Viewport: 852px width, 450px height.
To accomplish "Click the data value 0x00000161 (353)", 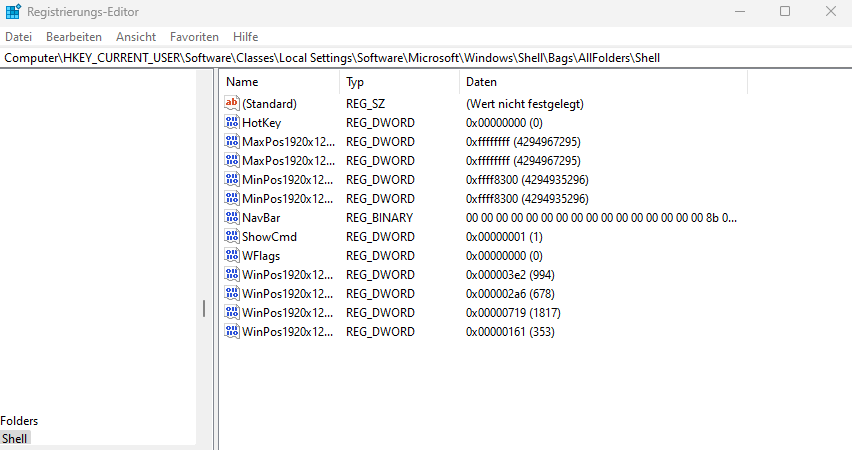I will tap(510, 332).
